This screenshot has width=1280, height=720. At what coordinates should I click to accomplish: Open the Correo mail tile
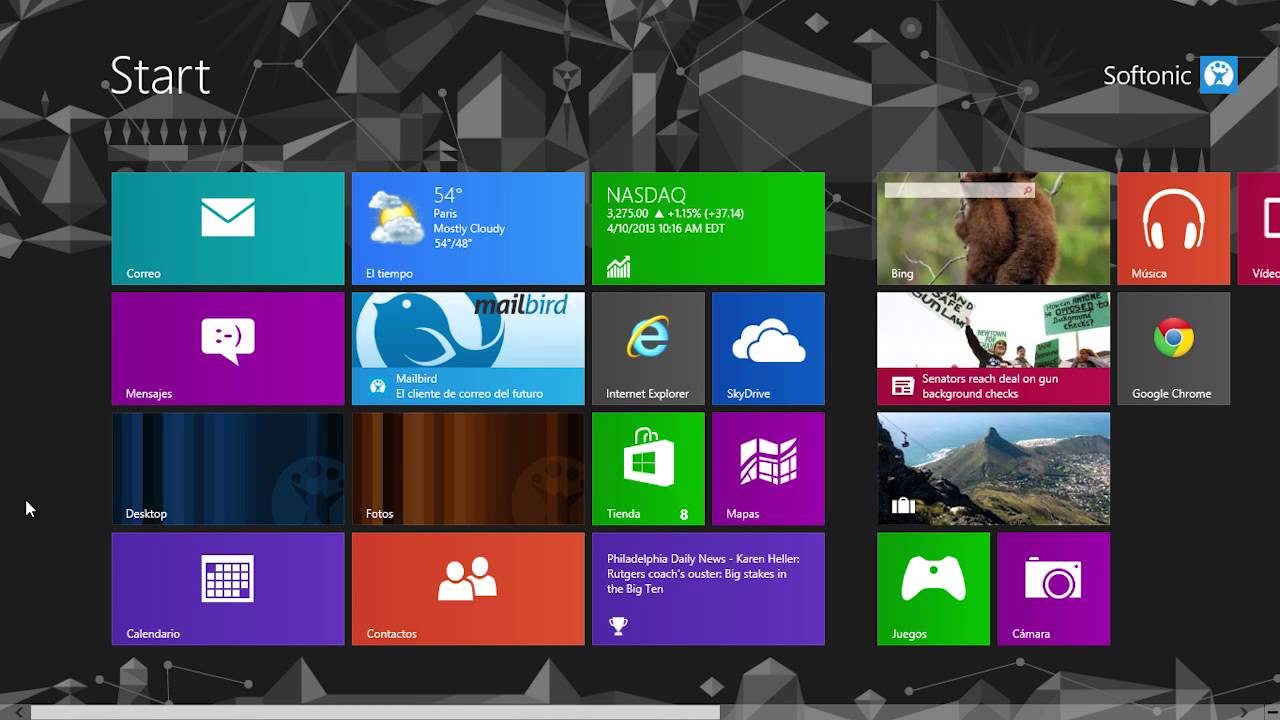click(228, 229)
